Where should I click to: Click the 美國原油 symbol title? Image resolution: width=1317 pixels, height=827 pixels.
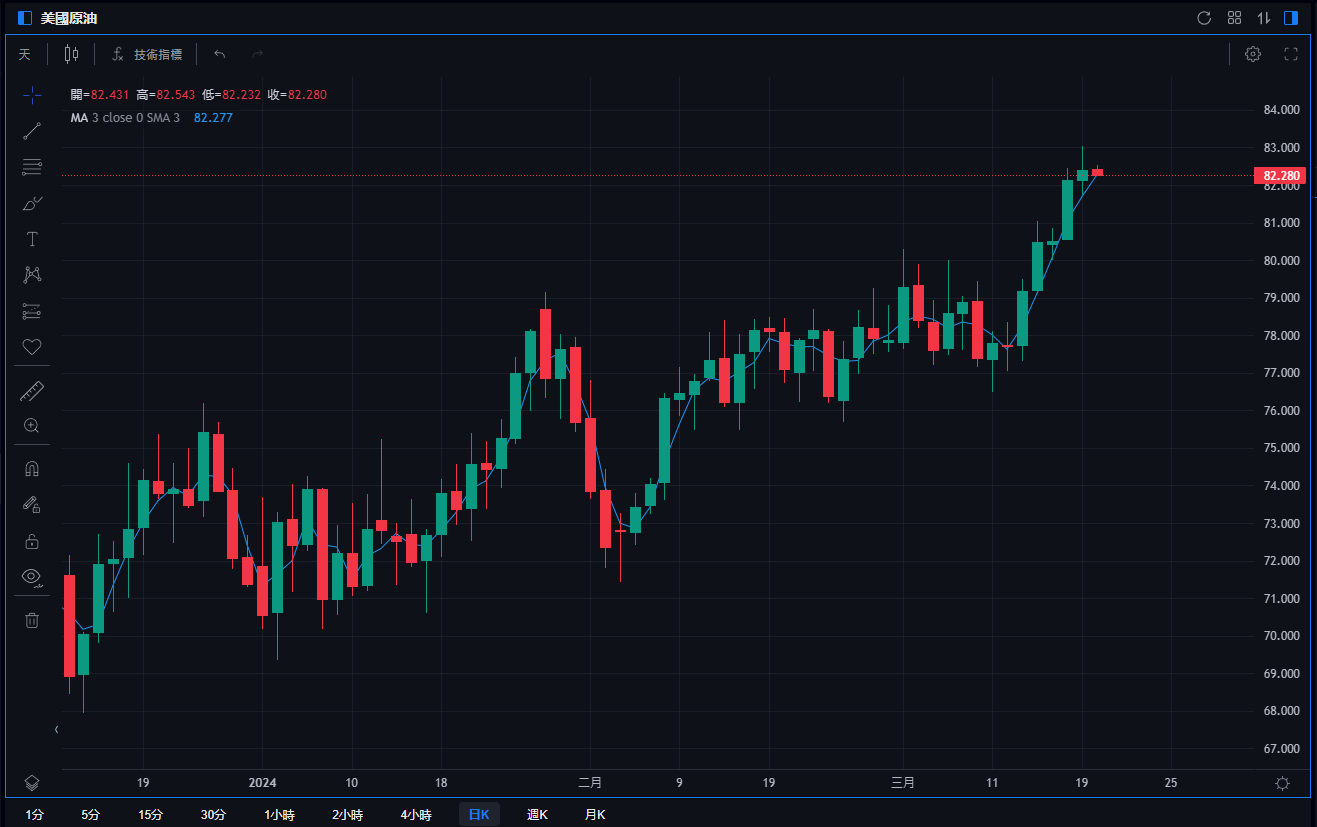coord(69,18)
